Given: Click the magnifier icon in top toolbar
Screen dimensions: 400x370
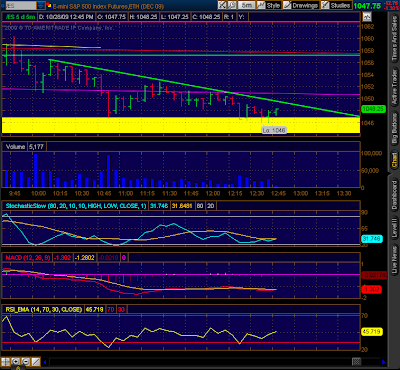Looking at the screenshot, I should pos(232,5).
